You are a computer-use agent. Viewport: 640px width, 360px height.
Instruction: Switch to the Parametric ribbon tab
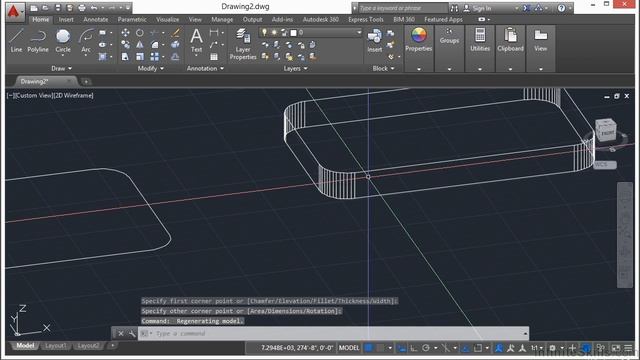(x=132, y=19)
